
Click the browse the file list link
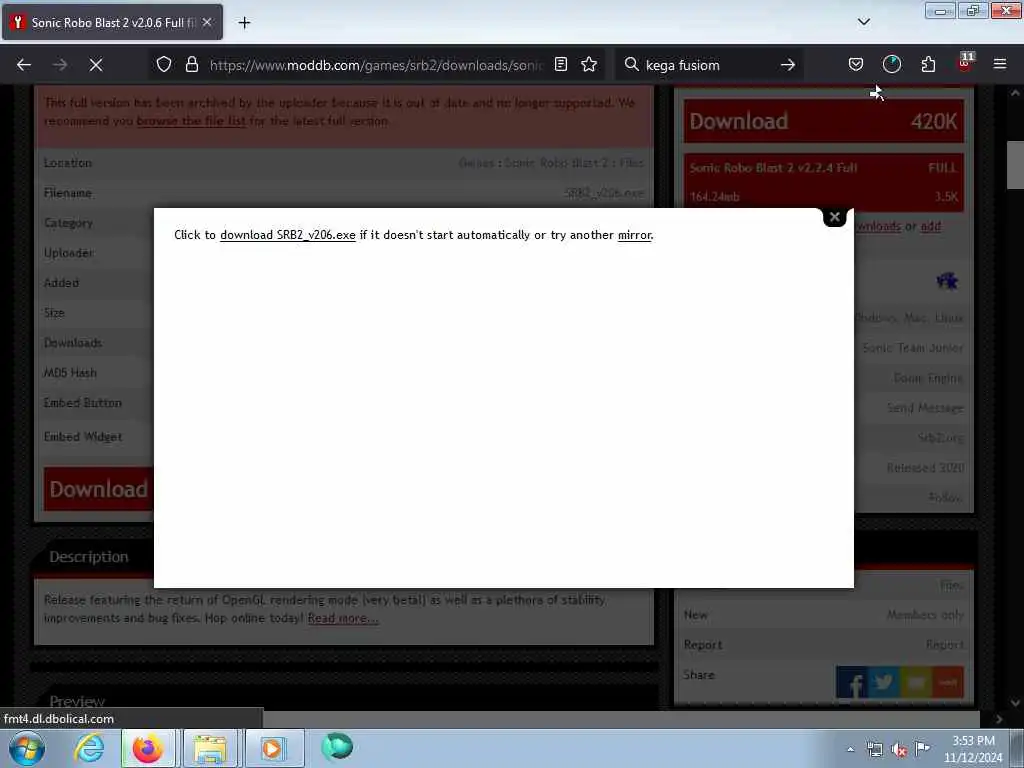click(191, 121)
